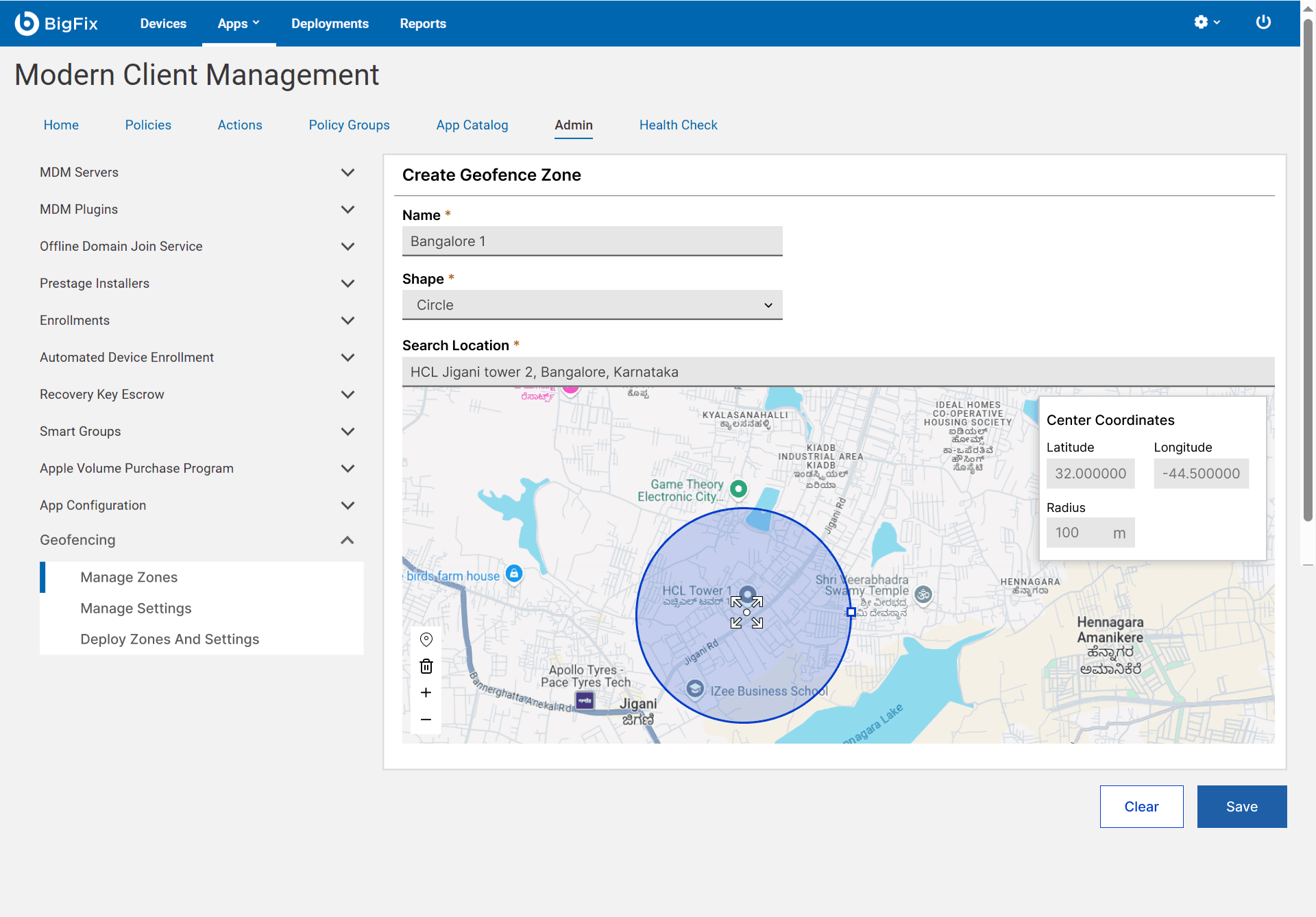Switch to the App Catalog tab
The width and height of the screenshot is (1316, 917).
point(472,125)
